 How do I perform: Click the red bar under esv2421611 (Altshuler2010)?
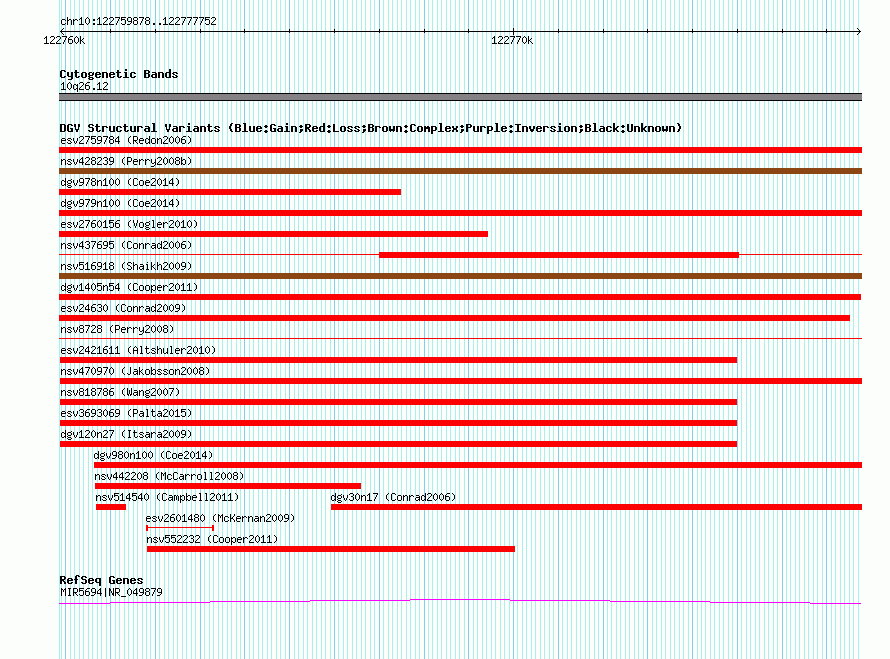(x=398, y=360)
